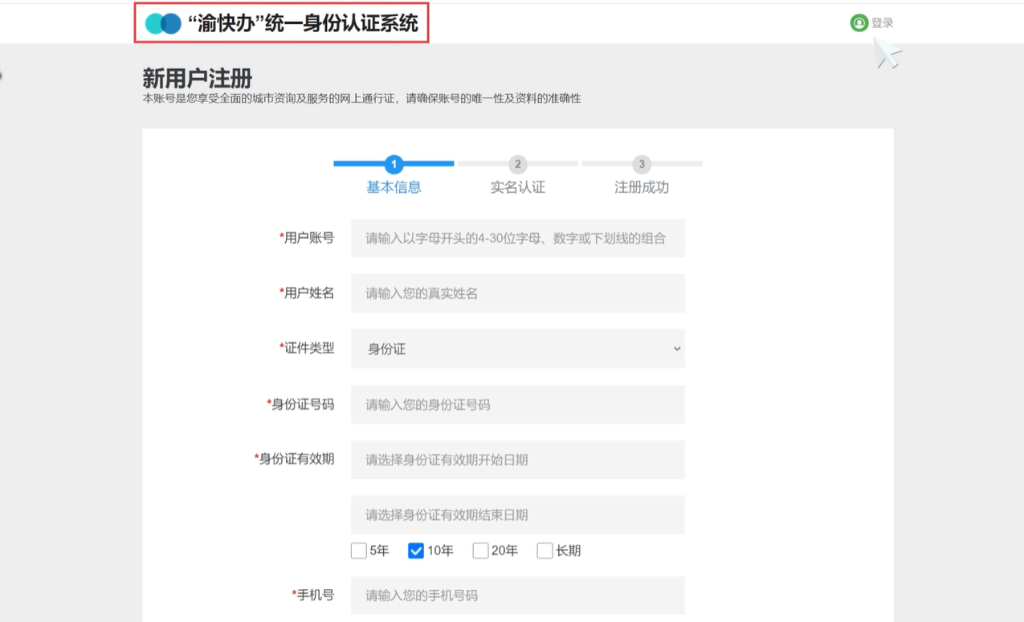The width and height of the screenshot is (1024, 622).
Task: Check the 5年 validity checkbox
Action: 359,551
